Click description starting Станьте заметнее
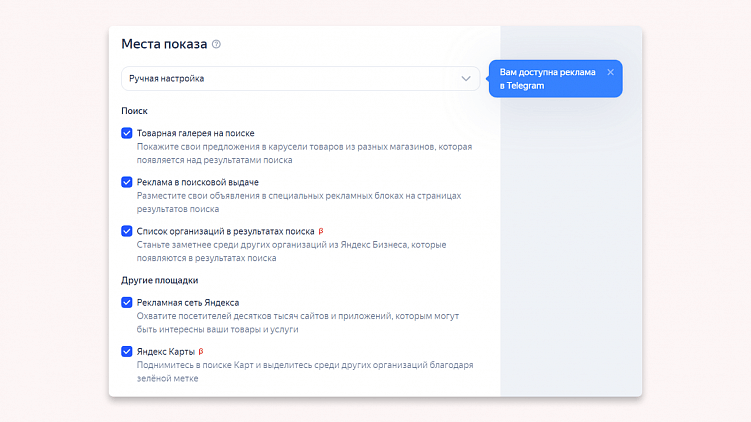The width and height of the screenshot is (751, 422). pos(292,251)
